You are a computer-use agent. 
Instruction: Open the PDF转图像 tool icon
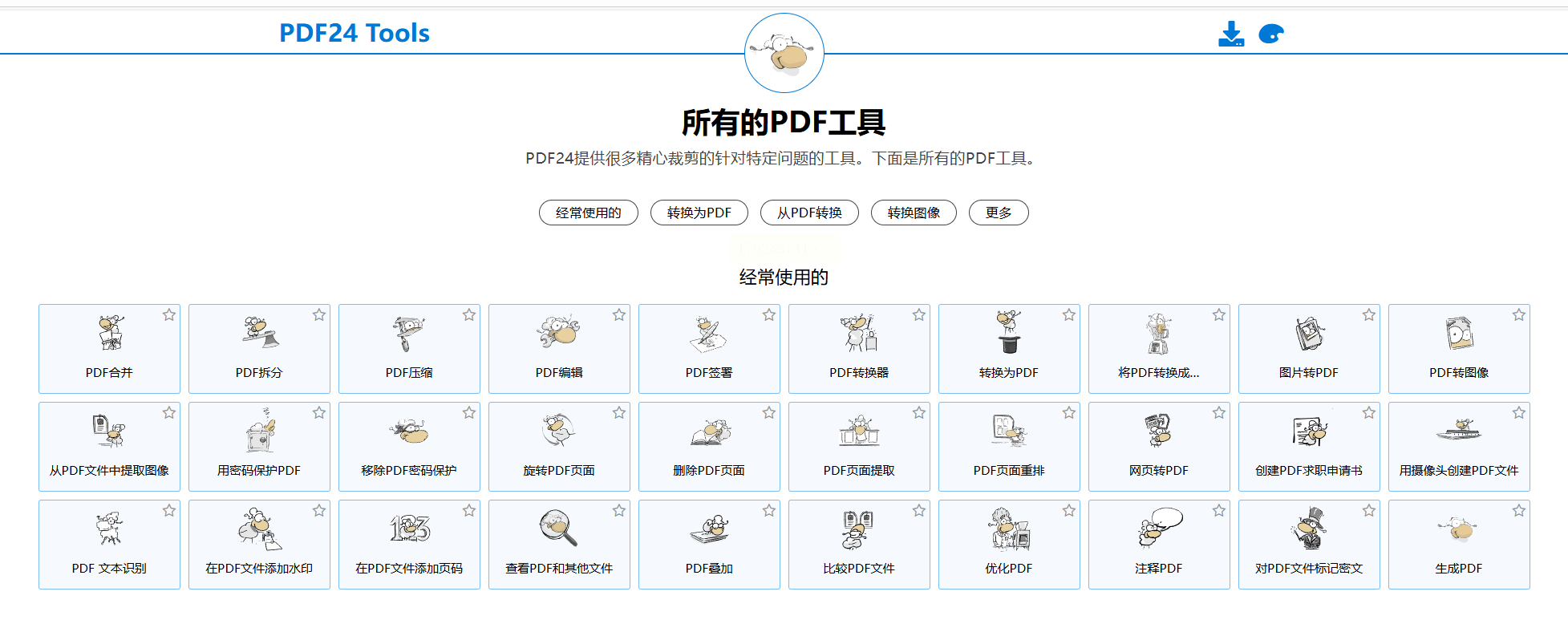[1459, 334]
